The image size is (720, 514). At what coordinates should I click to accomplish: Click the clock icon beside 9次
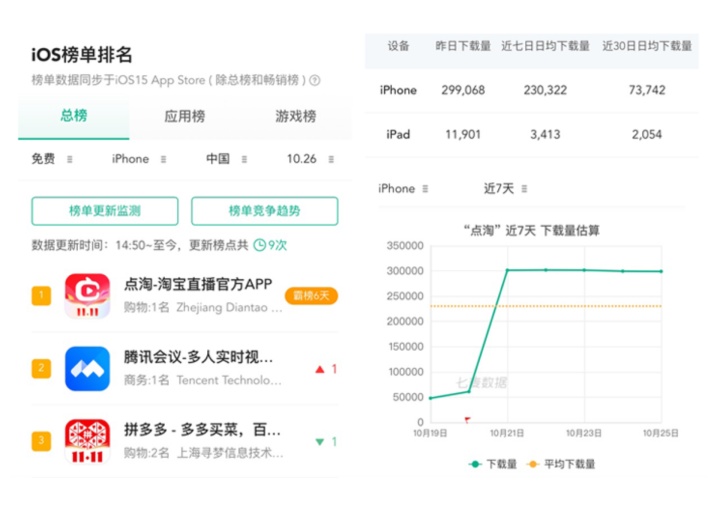259,245
